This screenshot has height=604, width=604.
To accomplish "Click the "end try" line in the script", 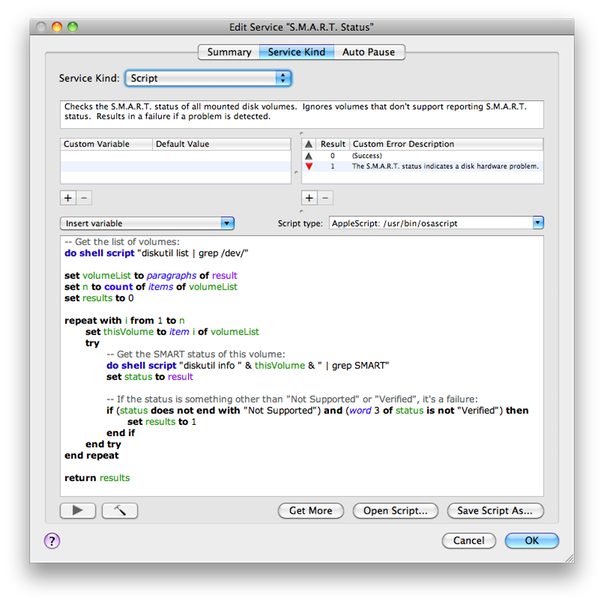I will click(x=103, y=444).
